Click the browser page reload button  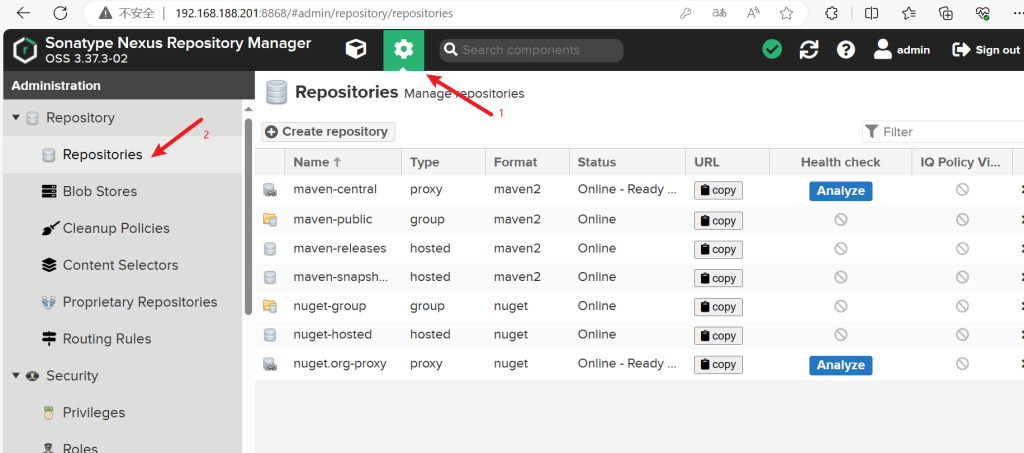[x=60, y=14]
